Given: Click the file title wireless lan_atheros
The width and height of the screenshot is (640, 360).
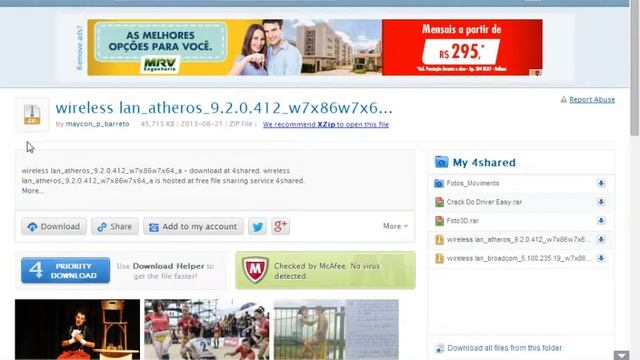Looking at the screenshot, I should tap(224, 108).
